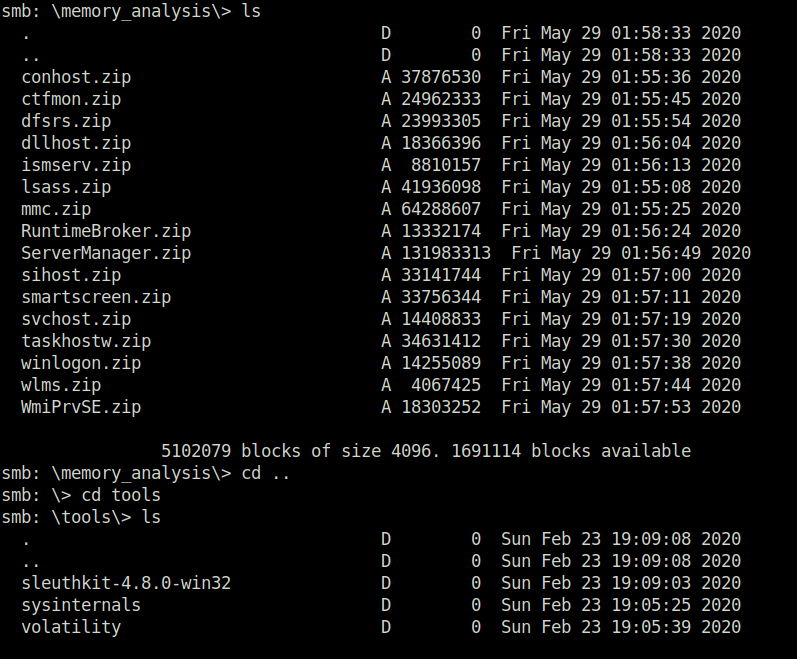Click the volatility directory name
The height and width of the screenshot is (659, 797).
click(71, 626)
